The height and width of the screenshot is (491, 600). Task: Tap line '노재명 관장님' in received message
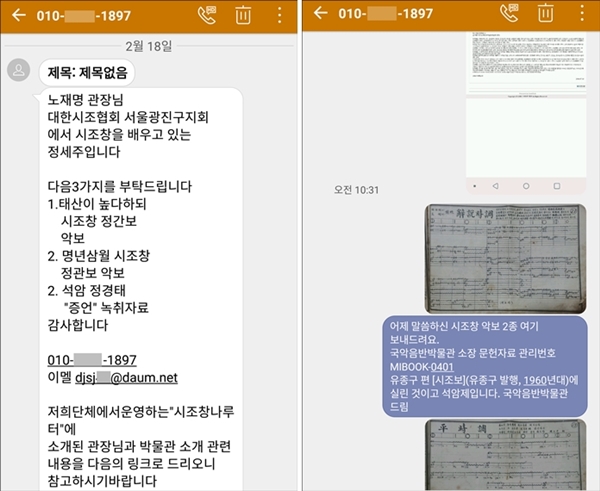[x=85, y=100]
